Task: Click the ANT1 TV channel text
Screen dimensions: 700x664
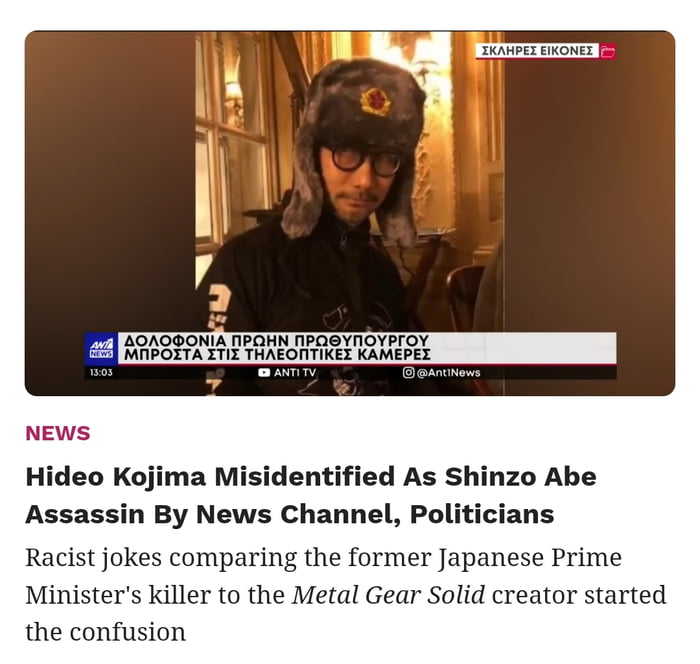Action: [x=295, y=372]
